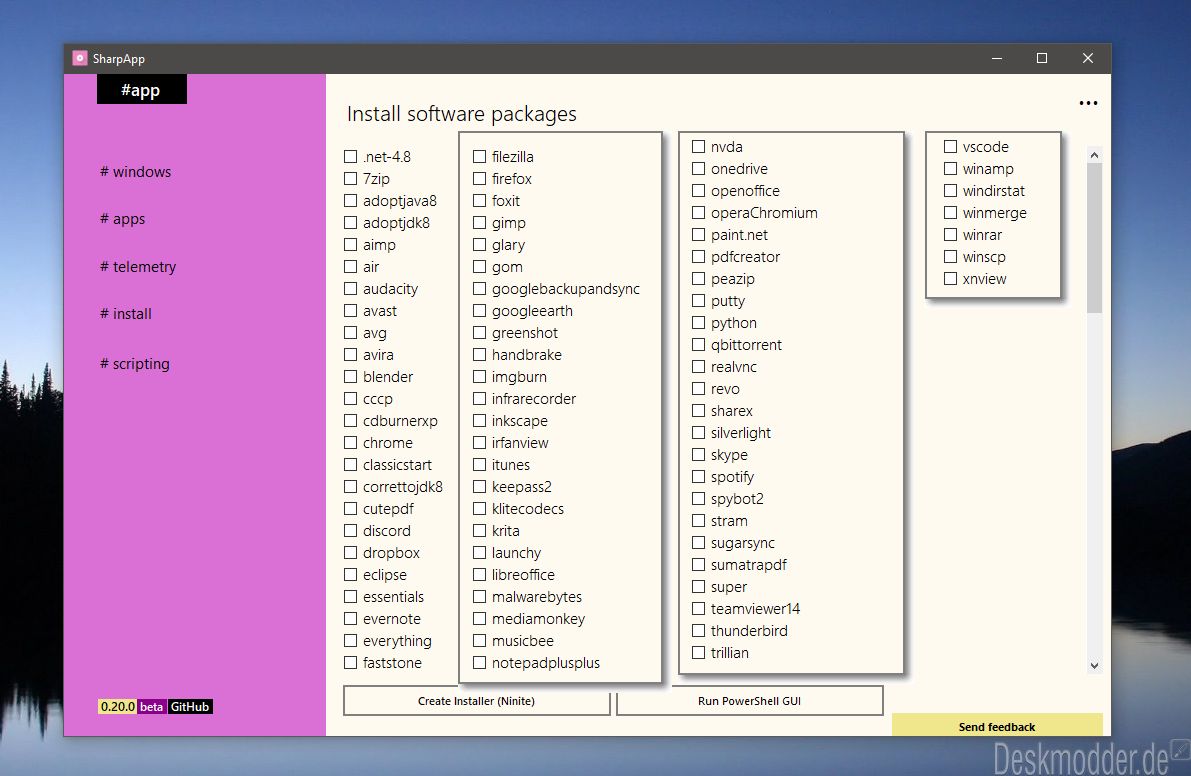Select the malwarebytes checkbox
This screenshot has height=776, width=1191.
click(x=479, y=597)
